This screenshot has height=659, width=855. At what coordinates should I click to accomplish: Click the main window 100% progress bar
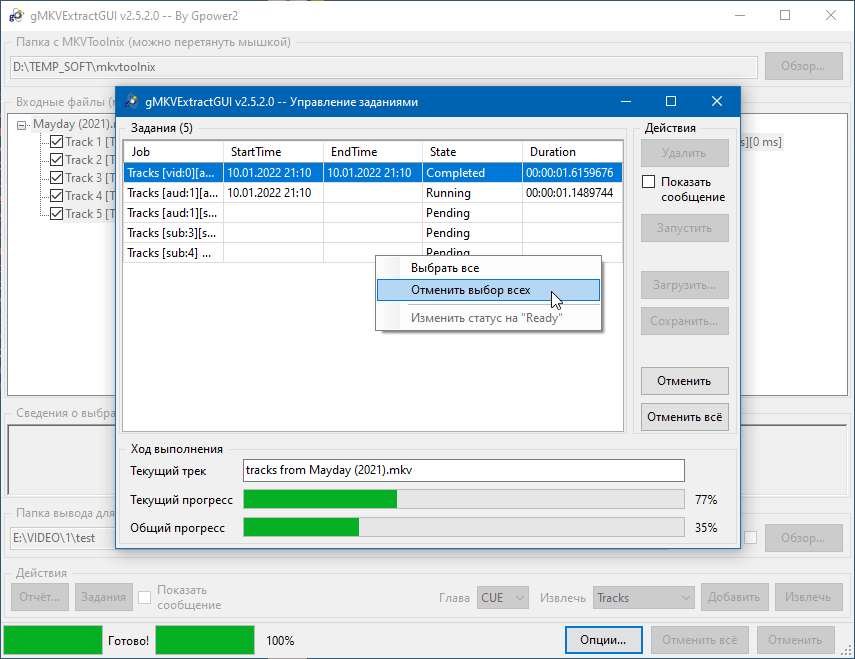point(205,640)
